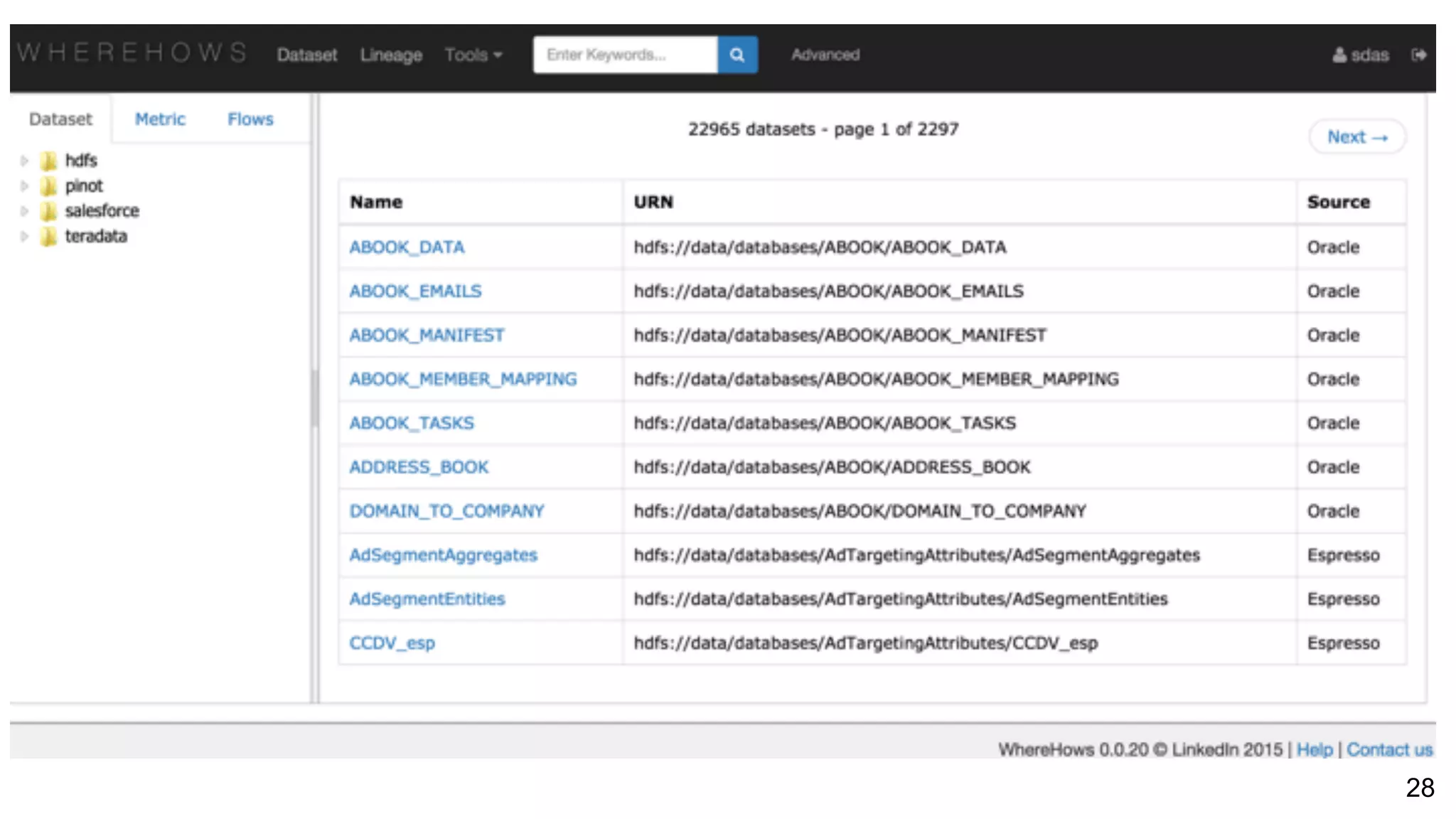
Task: Open the AdSegmentAggregates dataset link
Action: (x=443, y=555)
